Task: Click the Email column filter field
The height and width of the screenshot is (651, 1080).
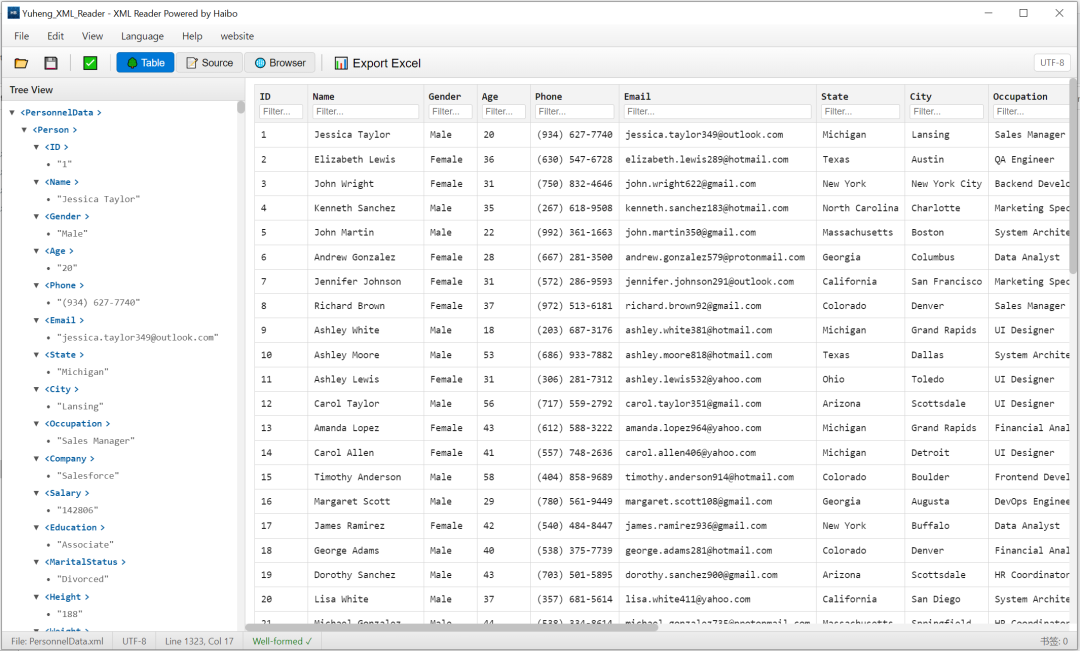Action: tap(718, 112)
